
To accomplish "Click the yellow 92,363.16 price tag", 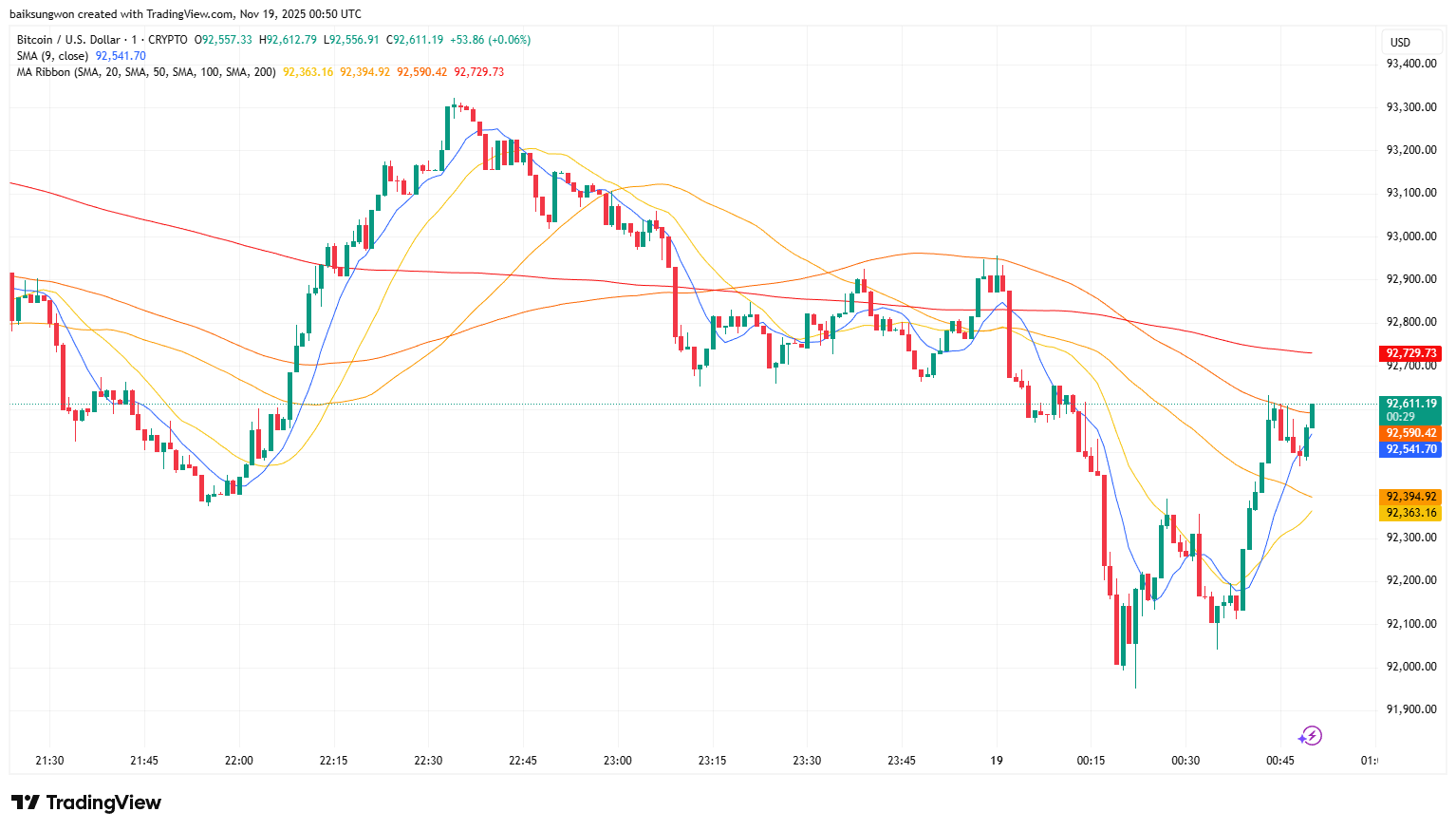I will point(1410,513).
